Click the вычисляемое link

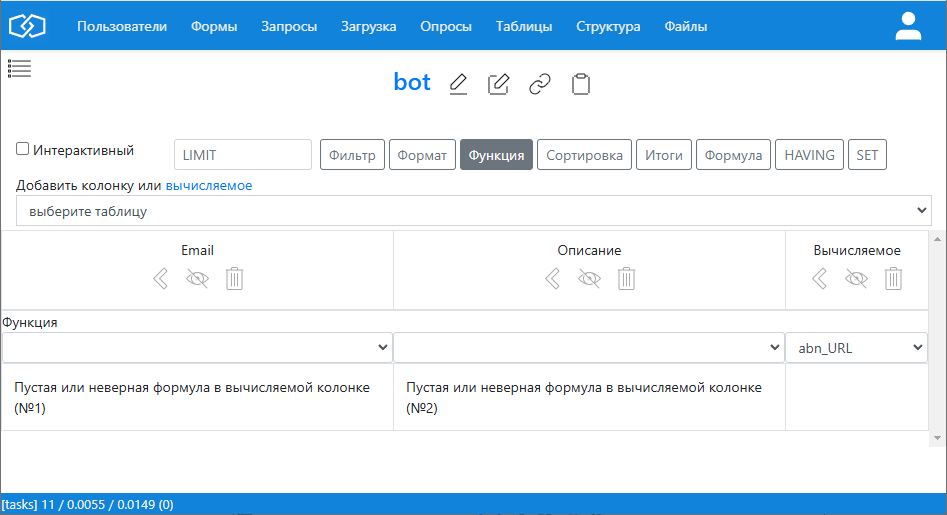click(209, 185)
